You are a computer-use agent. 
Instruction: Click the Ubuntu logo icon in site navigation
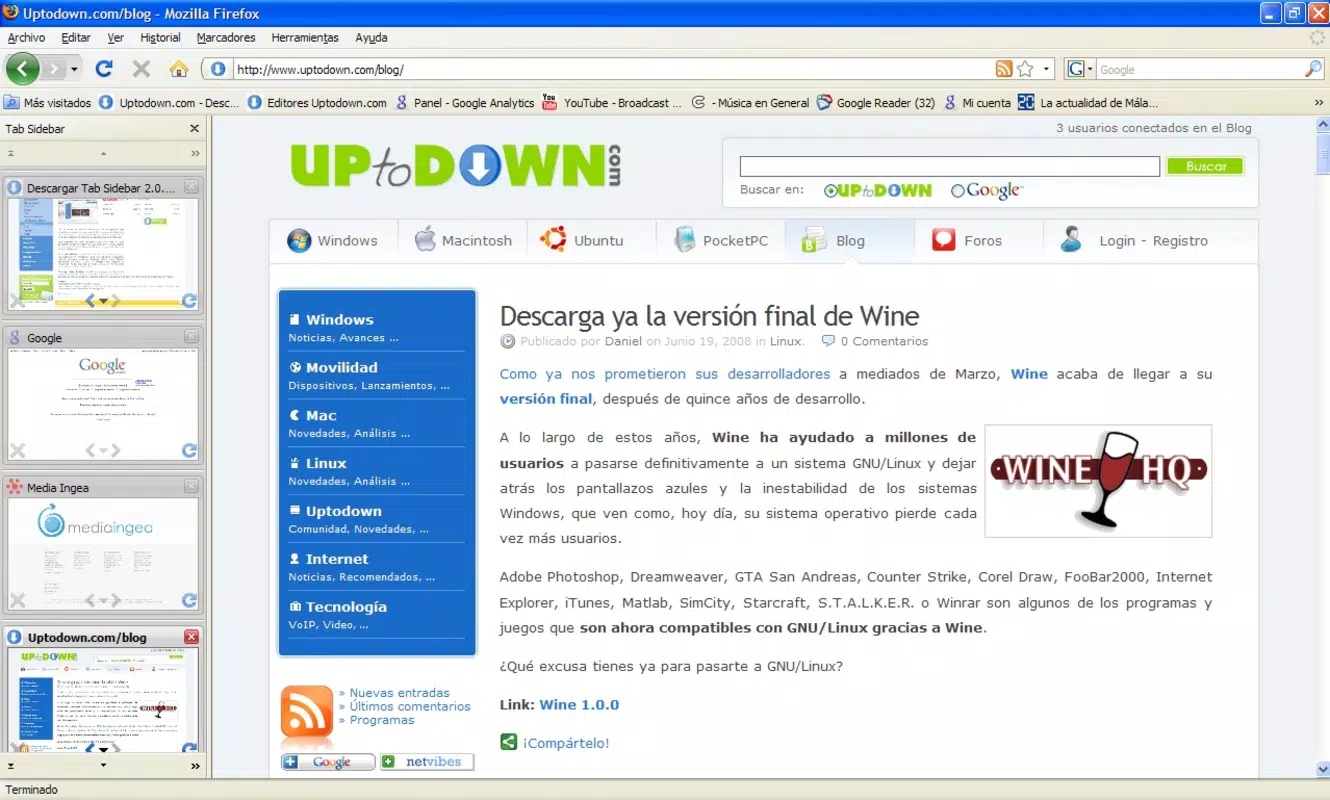553,240
